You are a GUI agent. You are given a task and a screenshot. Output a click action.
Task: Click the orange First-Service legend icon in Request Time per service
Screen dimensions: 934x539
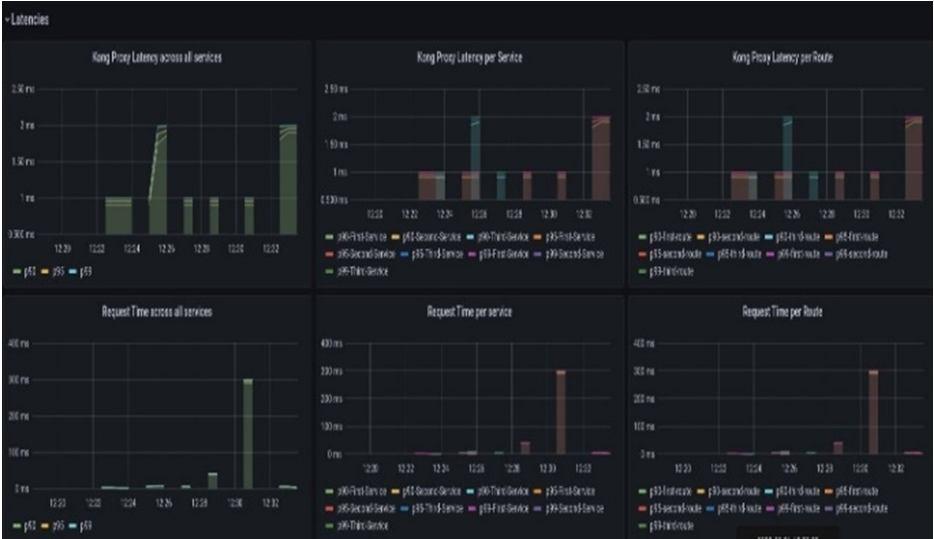(x=537, y=492)
